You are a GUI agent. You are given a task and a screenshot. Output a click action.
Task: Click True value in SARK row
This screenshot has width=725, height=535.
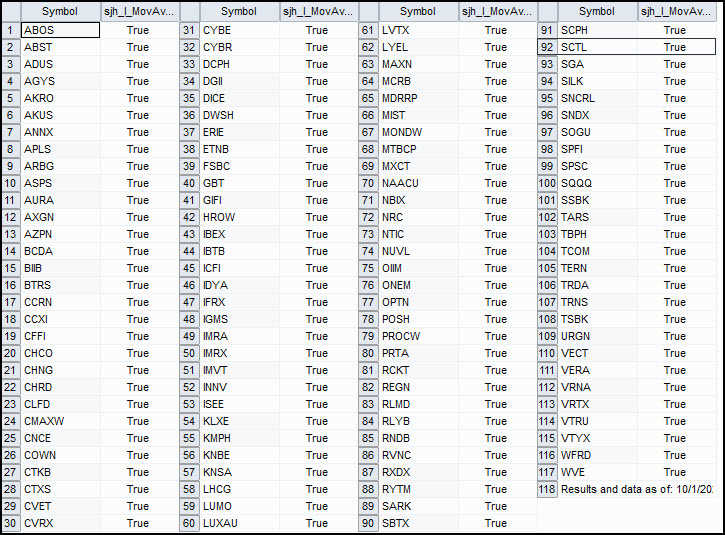point(496,506)
